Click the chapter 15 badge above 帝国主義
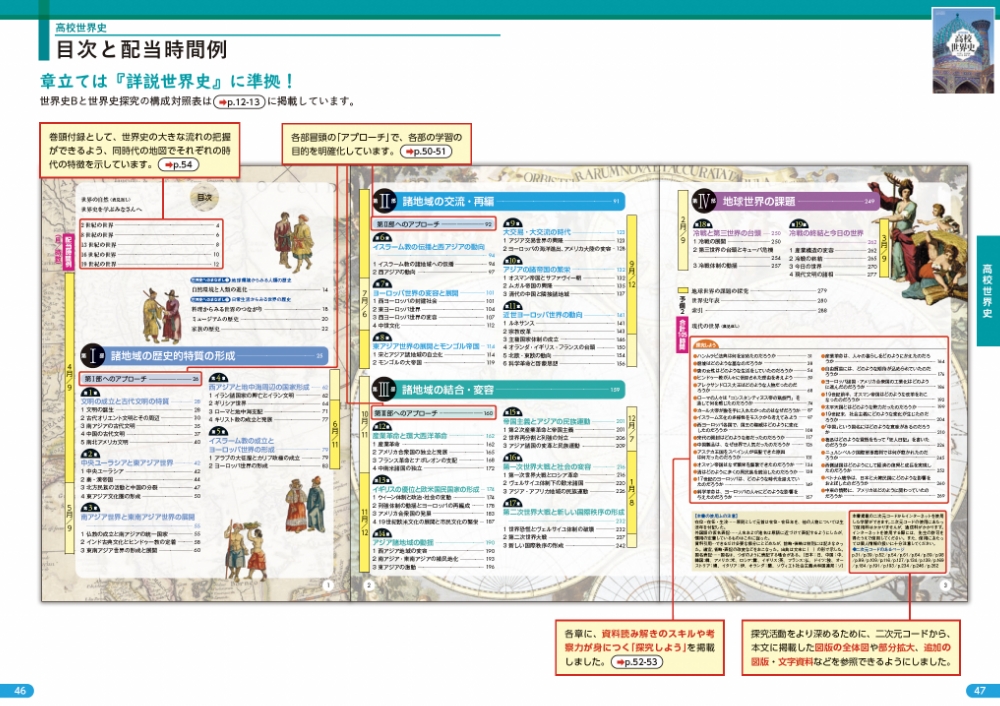Image resolution: width=1000 pixels, height=706 pixels. 512,413
